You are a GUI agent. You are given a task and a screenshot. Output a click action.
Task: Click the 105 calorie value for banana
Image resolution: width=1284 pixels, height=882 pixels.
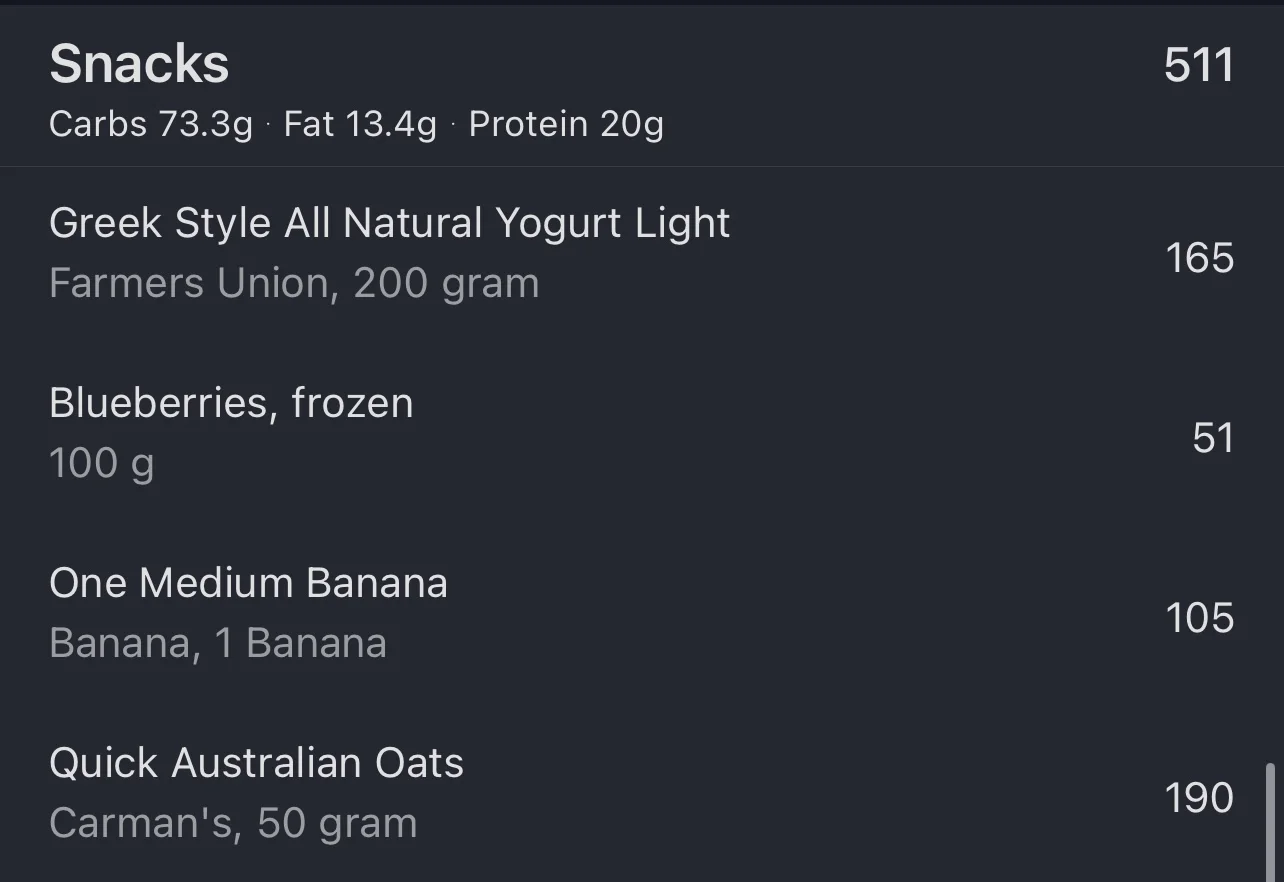tap(1199, 618)
